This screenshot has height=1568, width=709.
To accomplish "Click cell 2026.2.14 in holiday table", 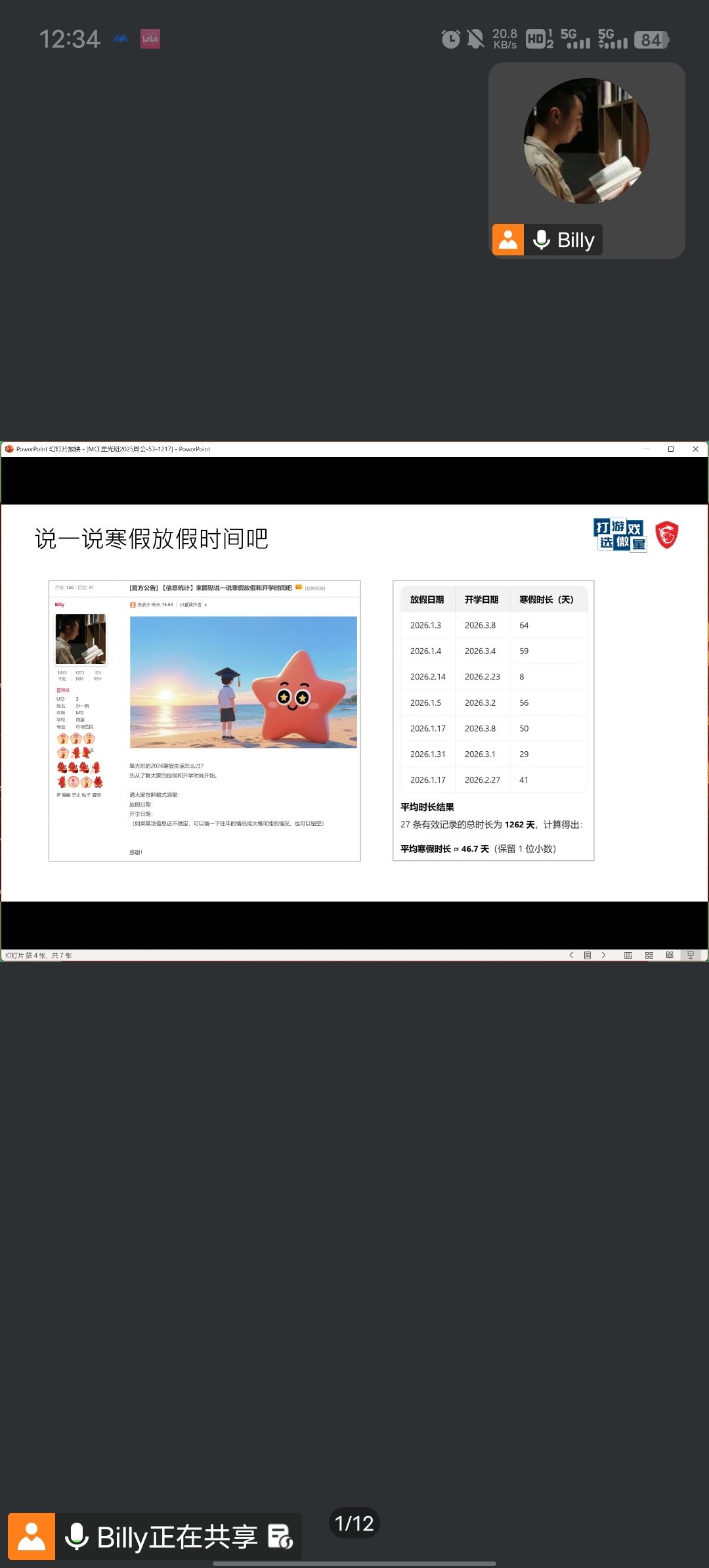I will 428,676.
